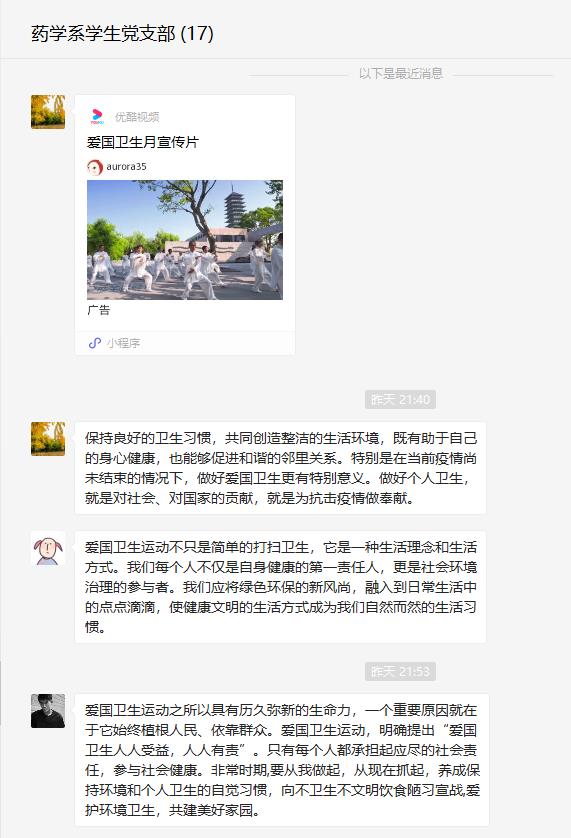Viewport: 571px width, 838px height.
Task: Open the yellow tree avatar beside video card
Action: coord(48,112)
